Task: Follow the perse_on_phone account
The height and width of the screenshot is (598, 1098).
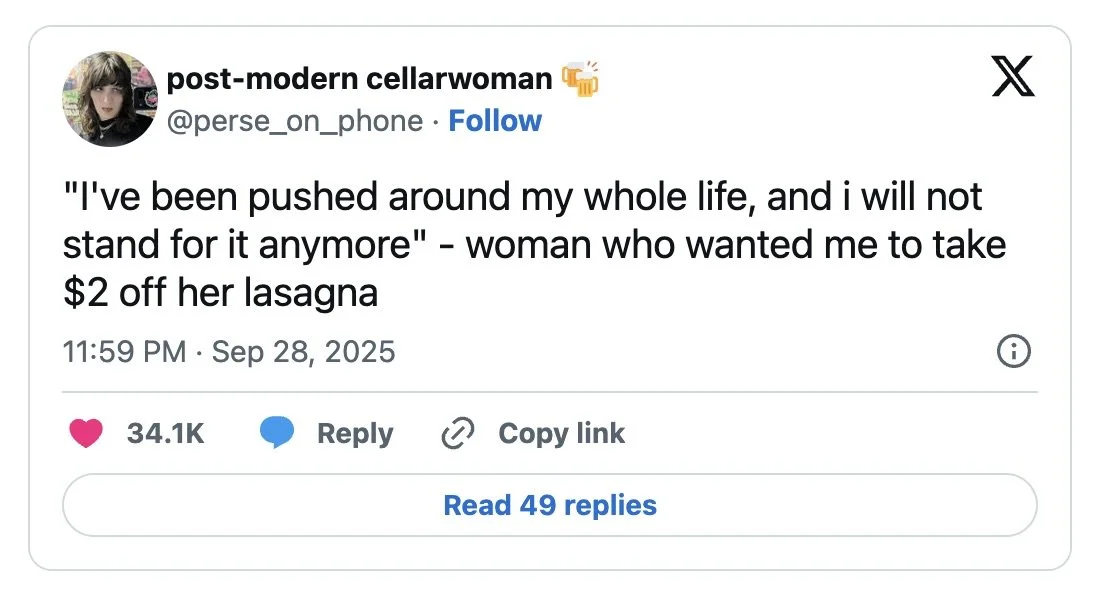Action: click(495, 121)
